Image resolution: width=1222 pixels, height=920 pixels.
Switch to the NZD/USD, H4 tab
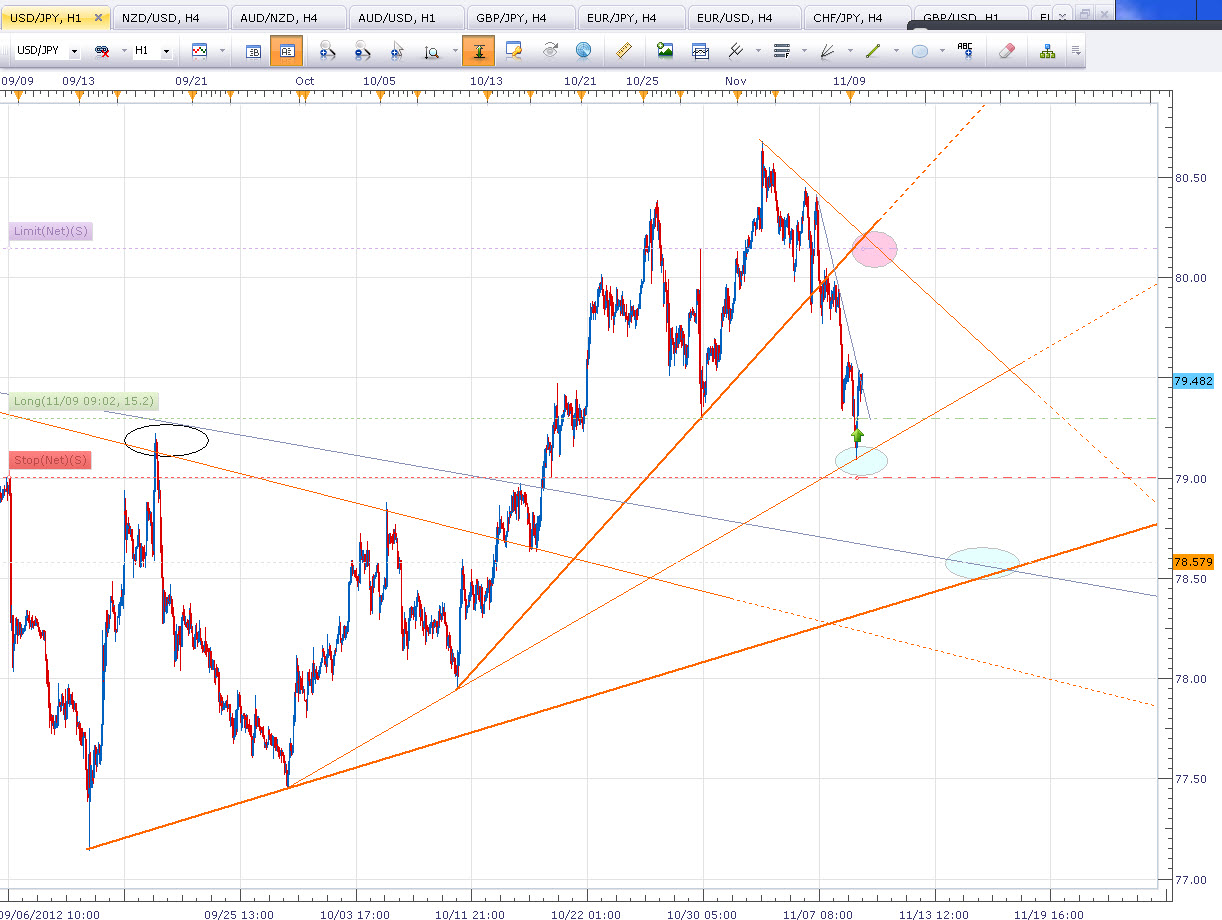point(167,18)
